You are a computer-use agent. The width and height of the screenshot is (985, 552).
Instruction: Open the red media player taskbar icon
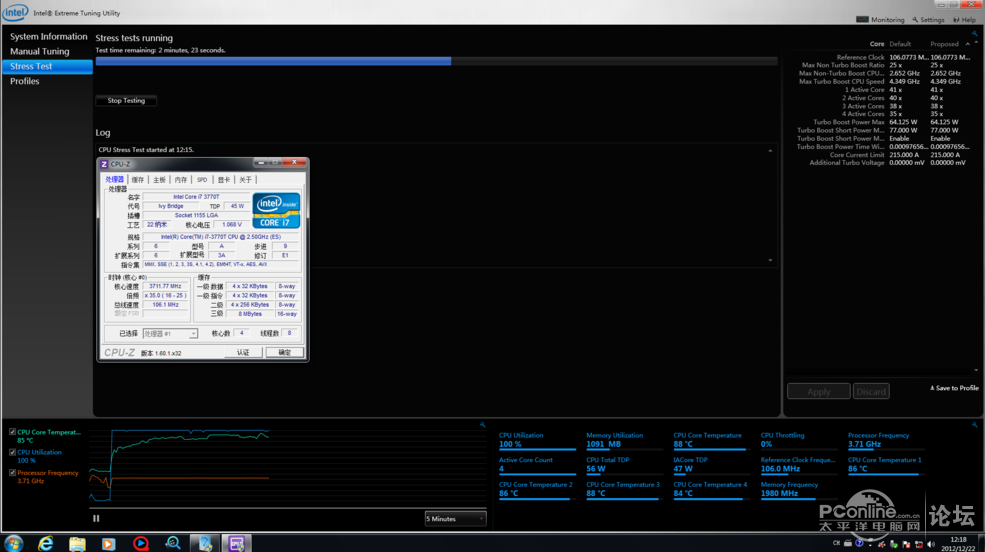pyautogui.click(x=141, y=543)
